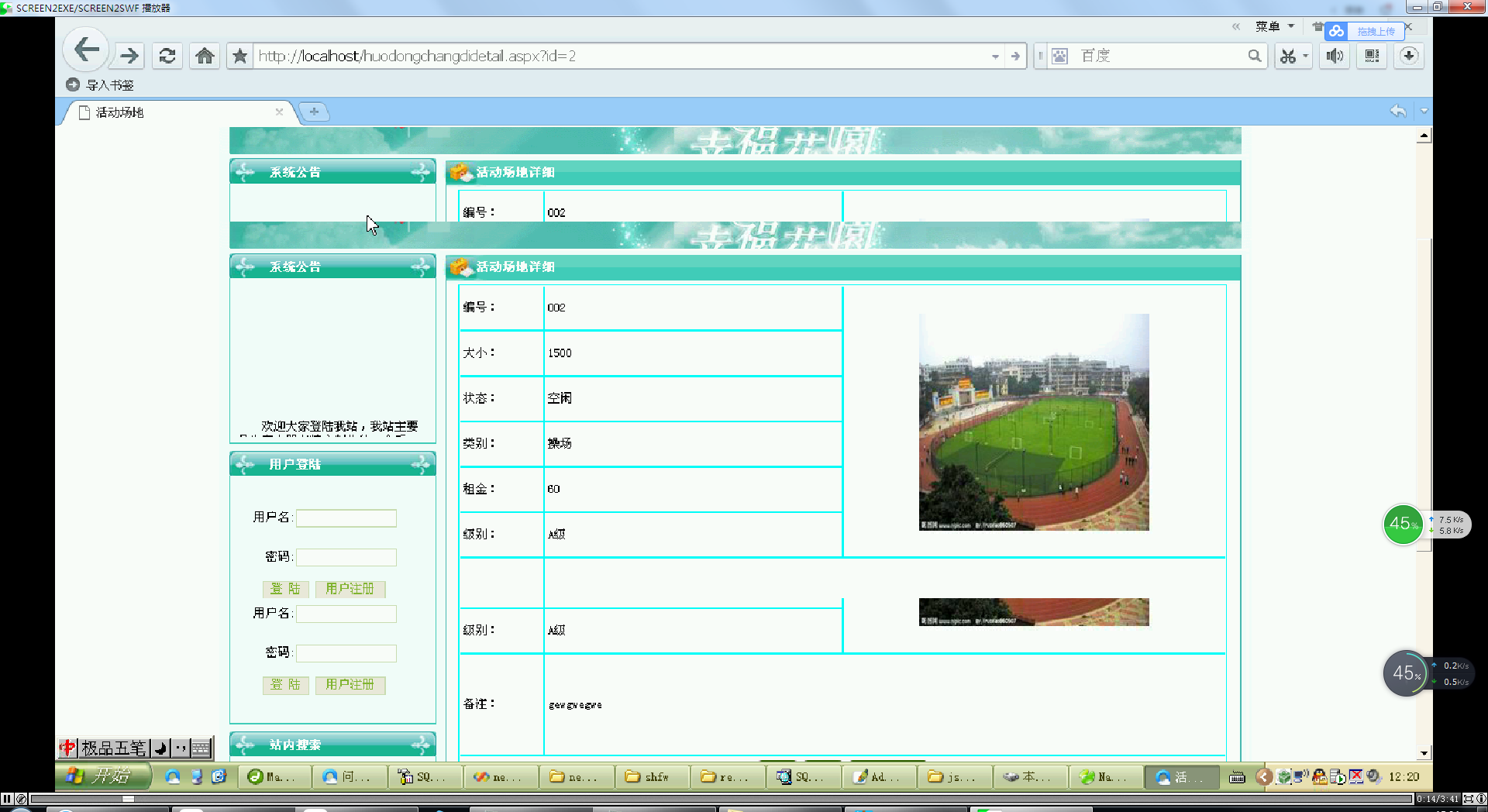Open the skin shirt icon beside the menu
Image resolution: width=1488 pixels, height=812 pixels.
pos(1317,26)
